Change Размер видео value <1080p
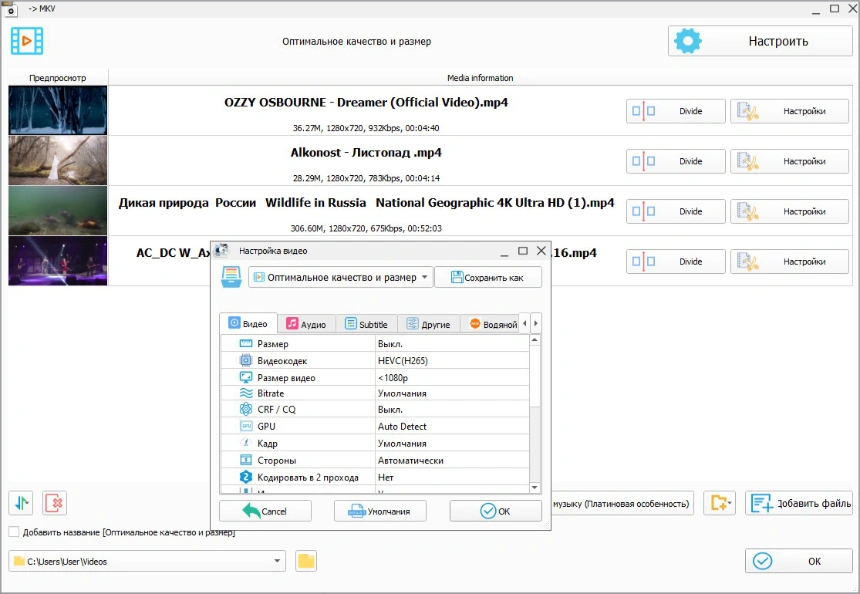 click(452, 378)
